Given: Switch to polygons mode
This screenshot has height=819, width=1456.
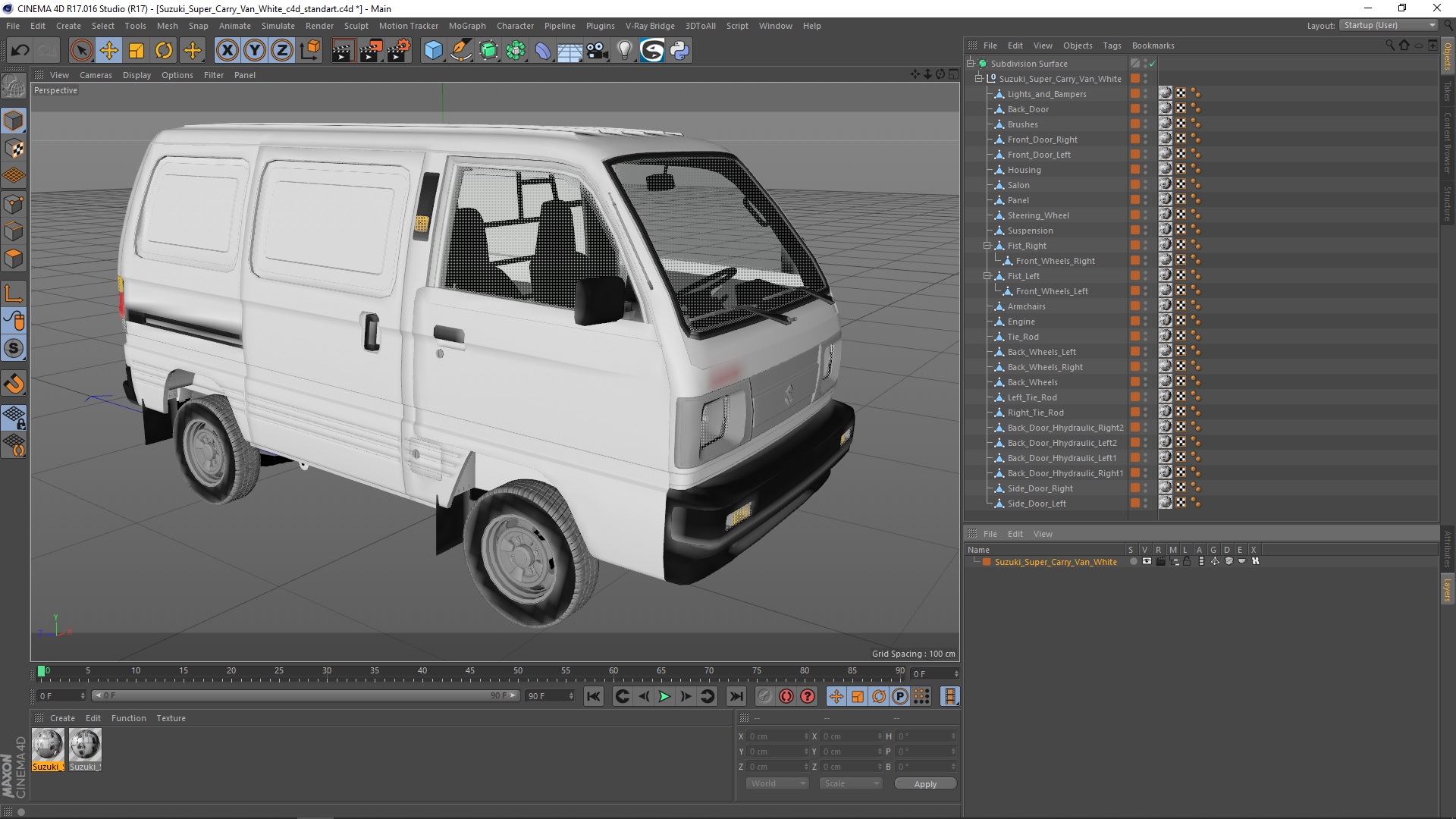Looking at the screenshot, I should point(14,259).
